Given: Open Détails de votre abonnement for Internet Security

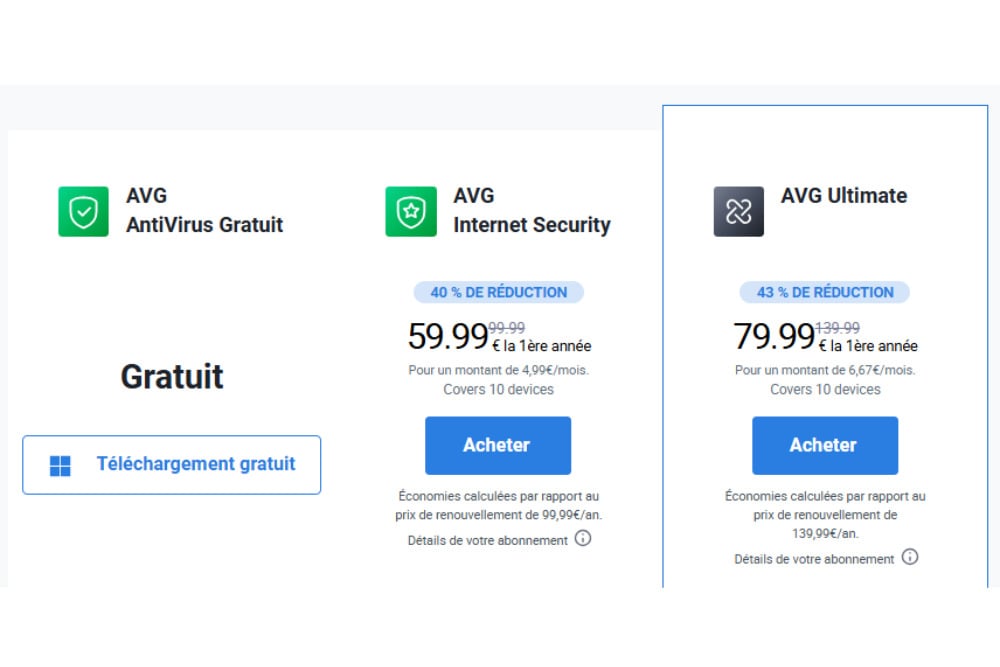Looking at the screenshot, I should click(x=488, y=540).
